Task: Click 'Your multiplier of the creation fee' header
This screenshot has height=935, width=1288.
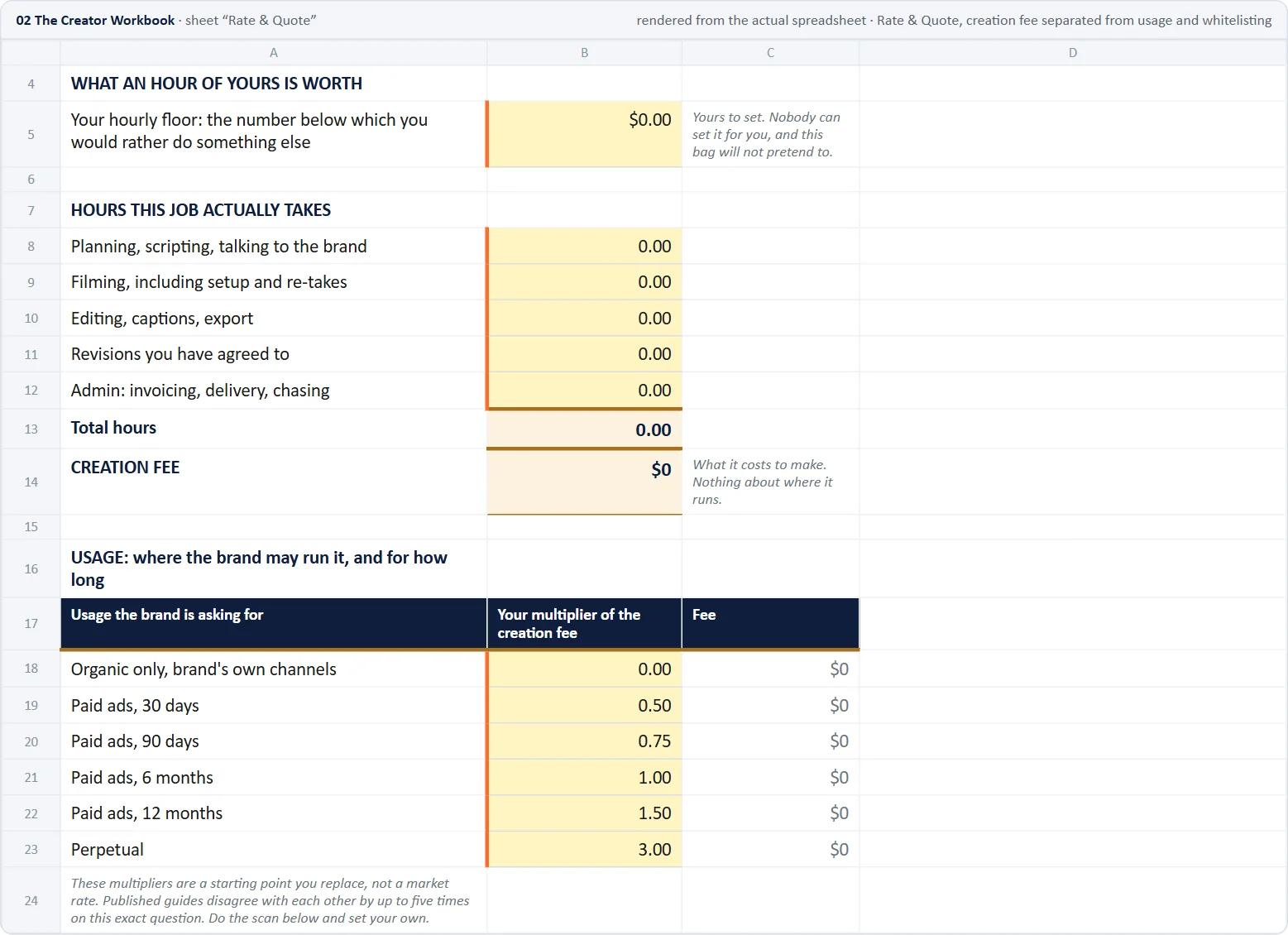Action: (585, 623)
